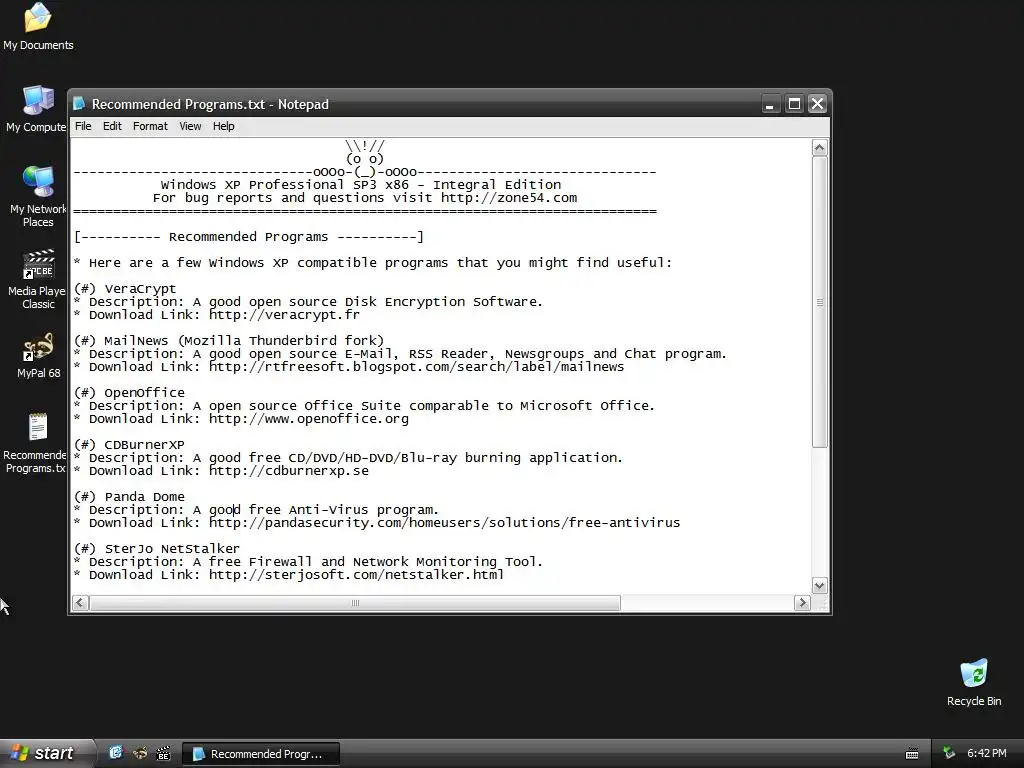Minimize the Notepad window
The height and width of the screenshot is (768, 1024).
click(771, 104)
